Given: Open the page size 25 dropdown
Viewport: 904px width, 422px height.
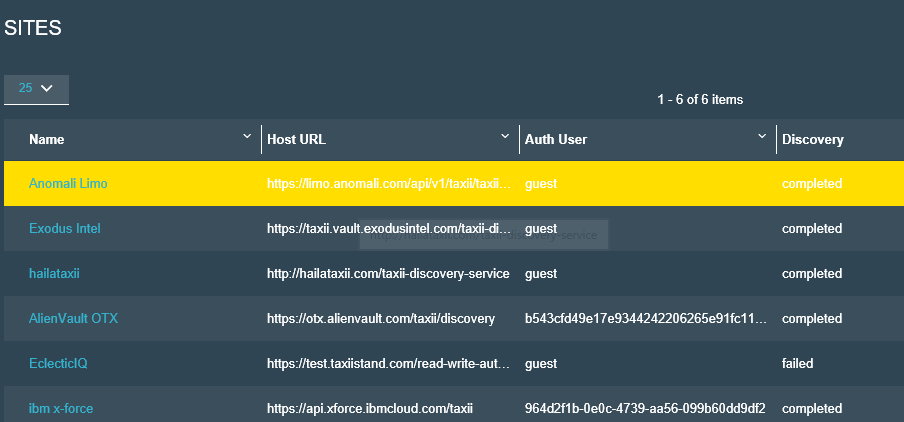Looking at the screenshot, I should [36, 88].
